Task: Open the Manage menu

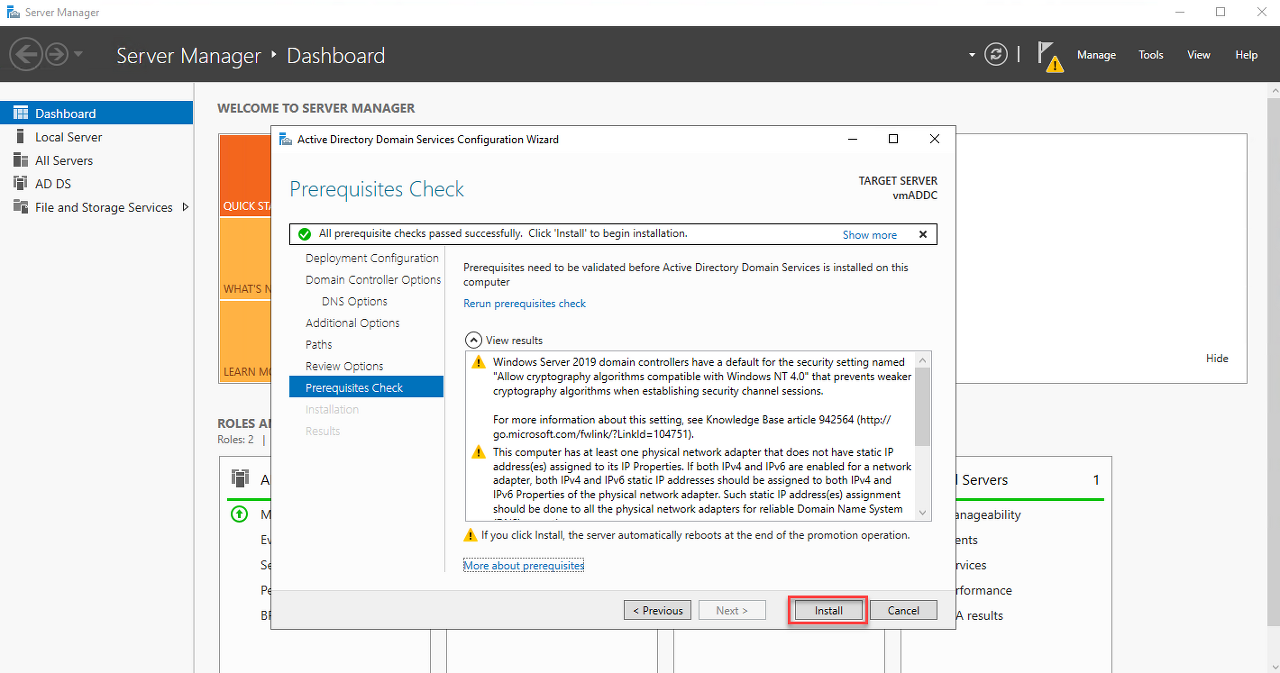Action: pyautogui.click(x=1096, y=55)
